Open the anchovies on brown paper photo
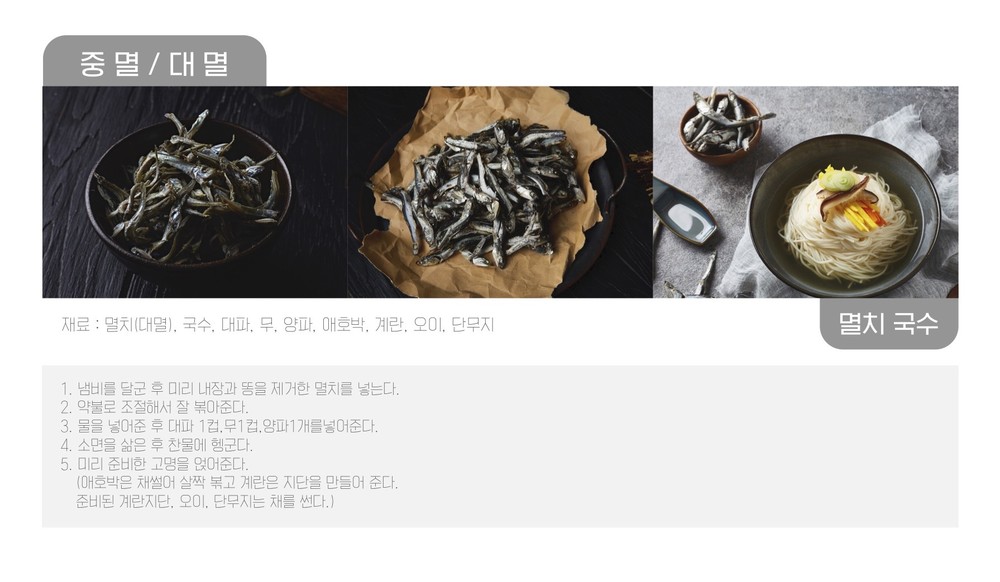1000x582 pixels. [x=500, y=192]
